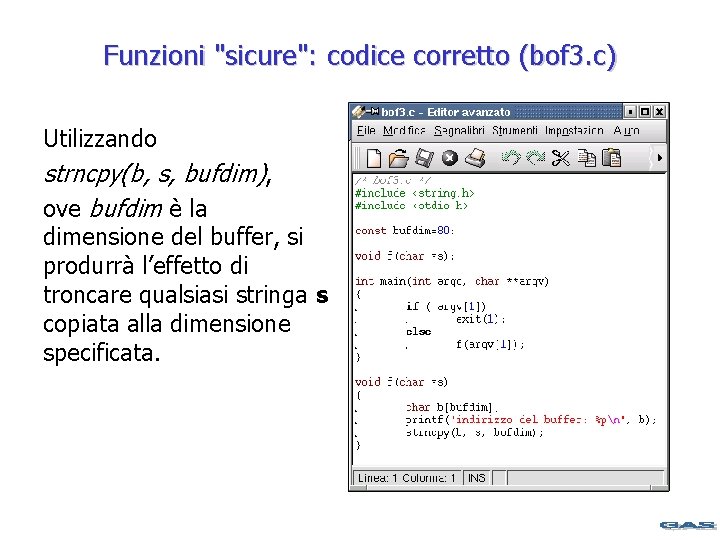Click the GAS logo on the slide

687,525
